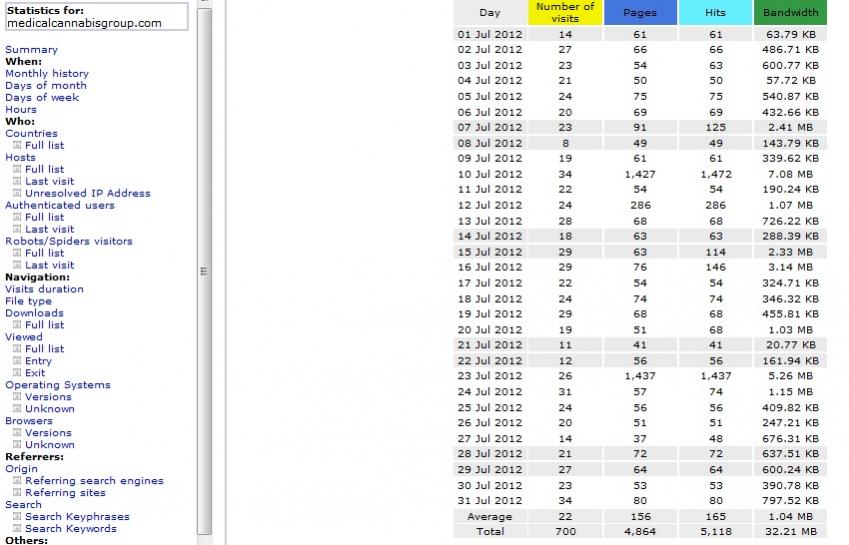
Task: Open the Origin referrers link
Action: (21, 468)
